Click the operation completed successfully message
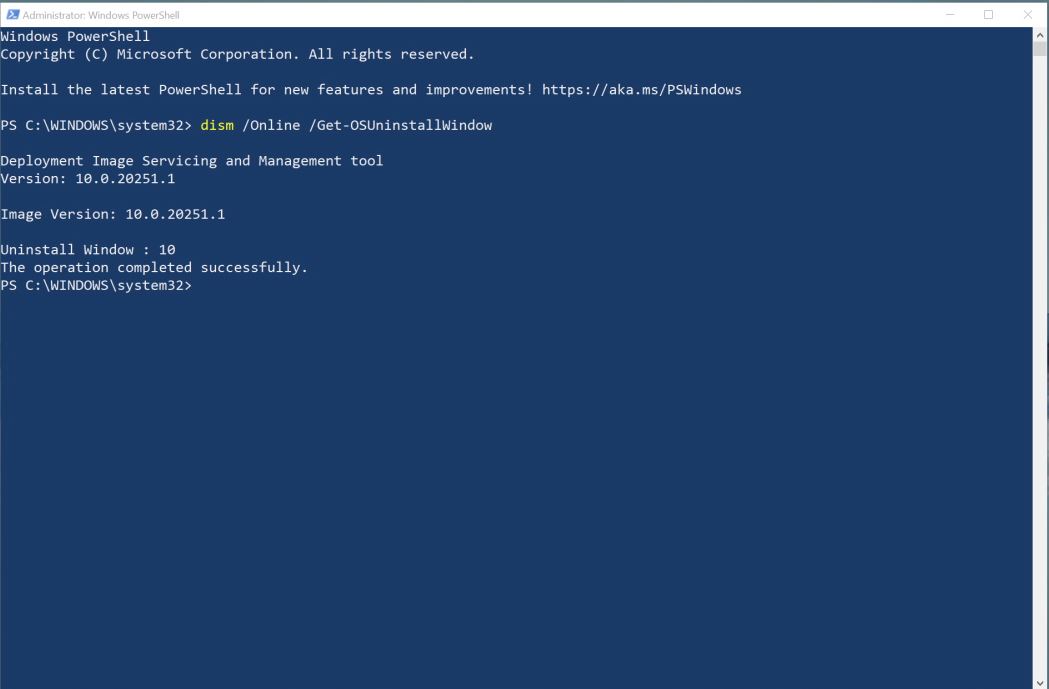The image size is (1049, 689). [x=154, y=268]
